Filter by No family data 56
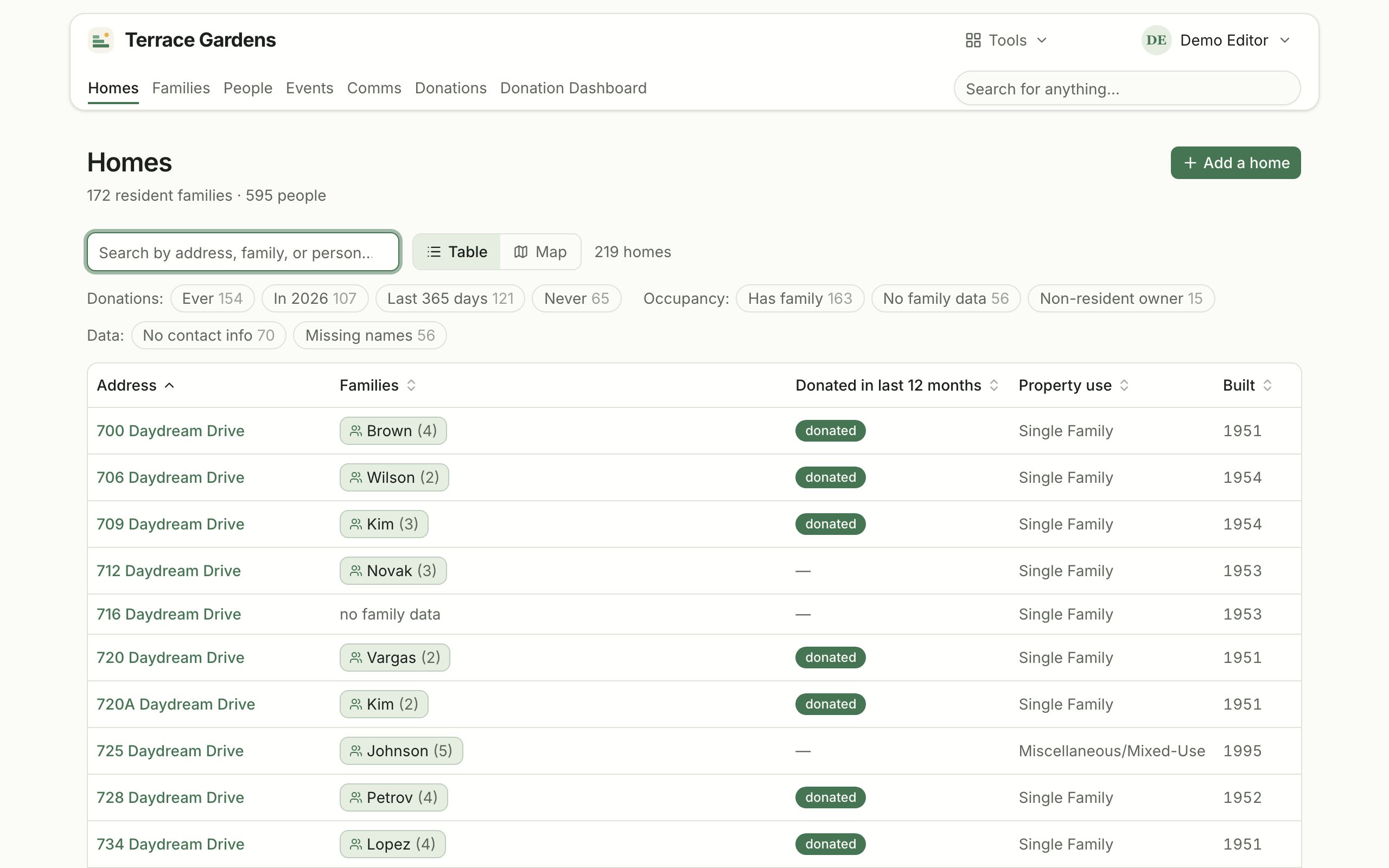Viewport: 1389px width, 868px height. click(945, 298)
